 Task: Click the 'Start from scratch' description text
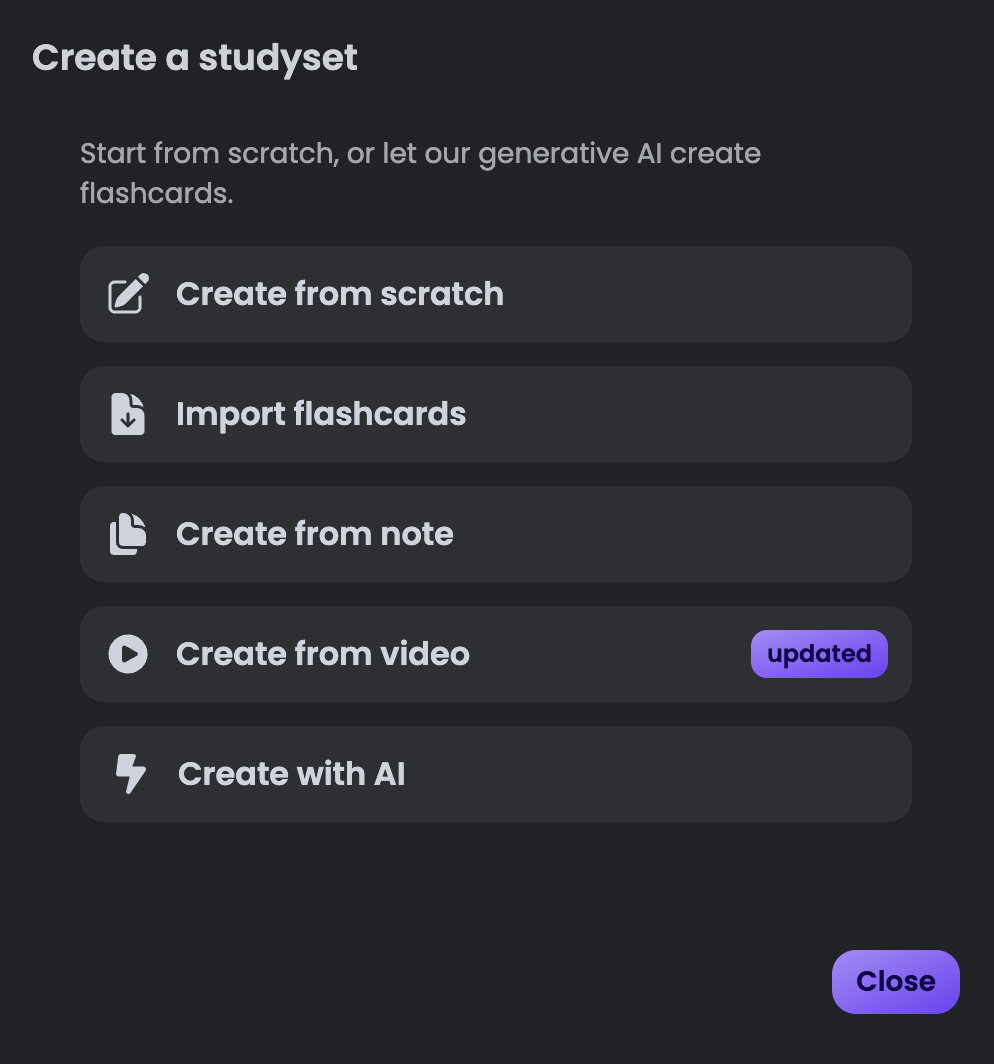(x=420, y=155)
